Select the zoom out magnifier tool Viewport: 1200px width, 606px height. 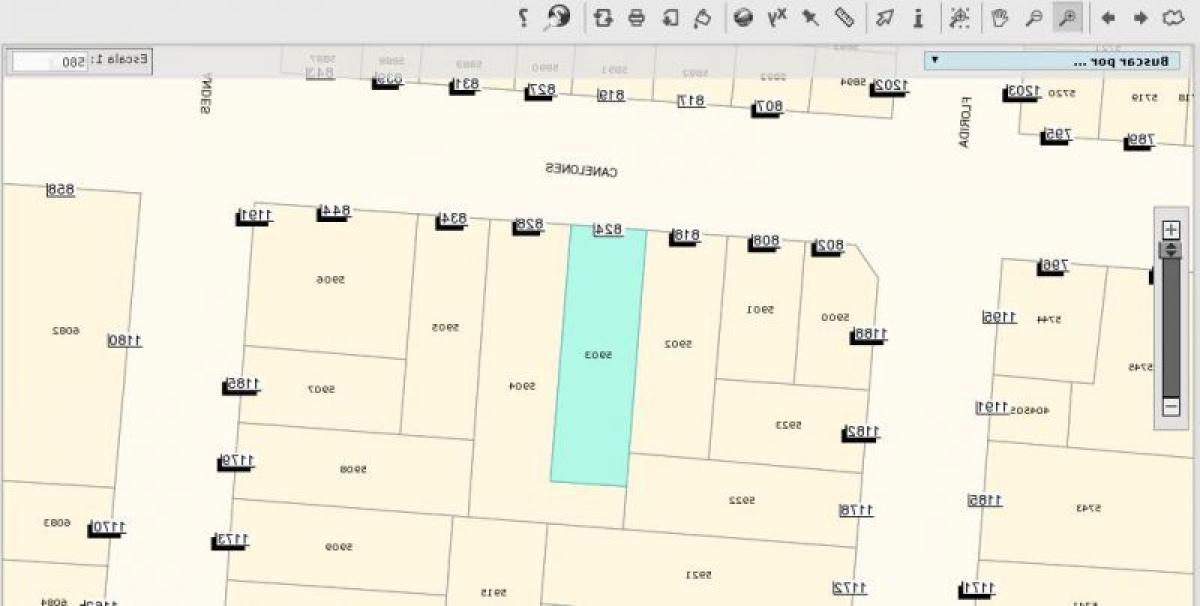click(x=1035, y=18)
